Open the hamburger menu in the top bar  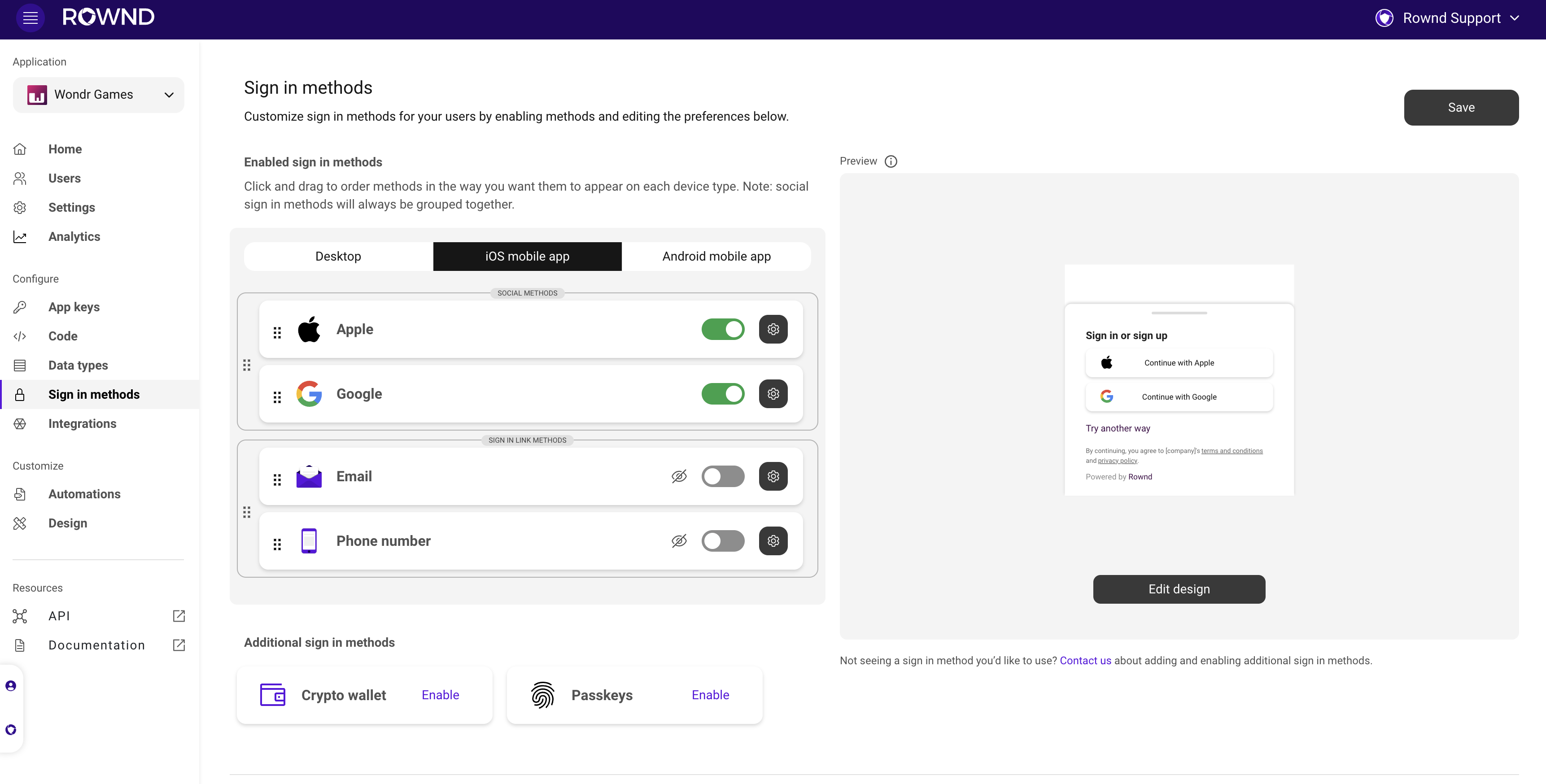coord(30,17)
